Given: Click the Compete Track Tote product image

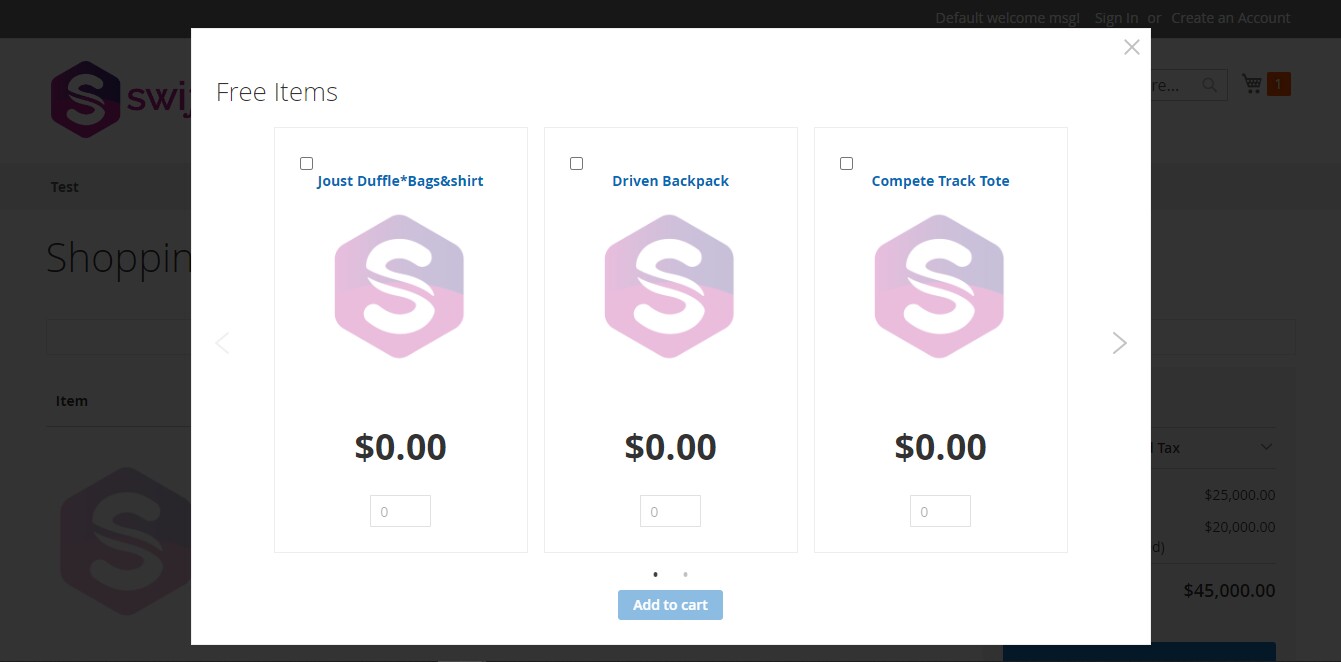Looking at the screenshot, I should pos(940,286).
